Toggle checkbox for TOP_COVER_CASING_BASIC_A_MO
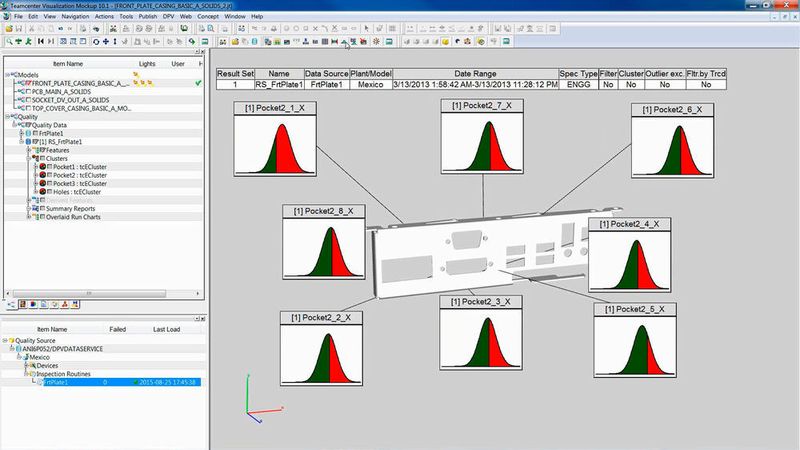The height and width of the screenshot is (450, 800). [x=28, y=108]
